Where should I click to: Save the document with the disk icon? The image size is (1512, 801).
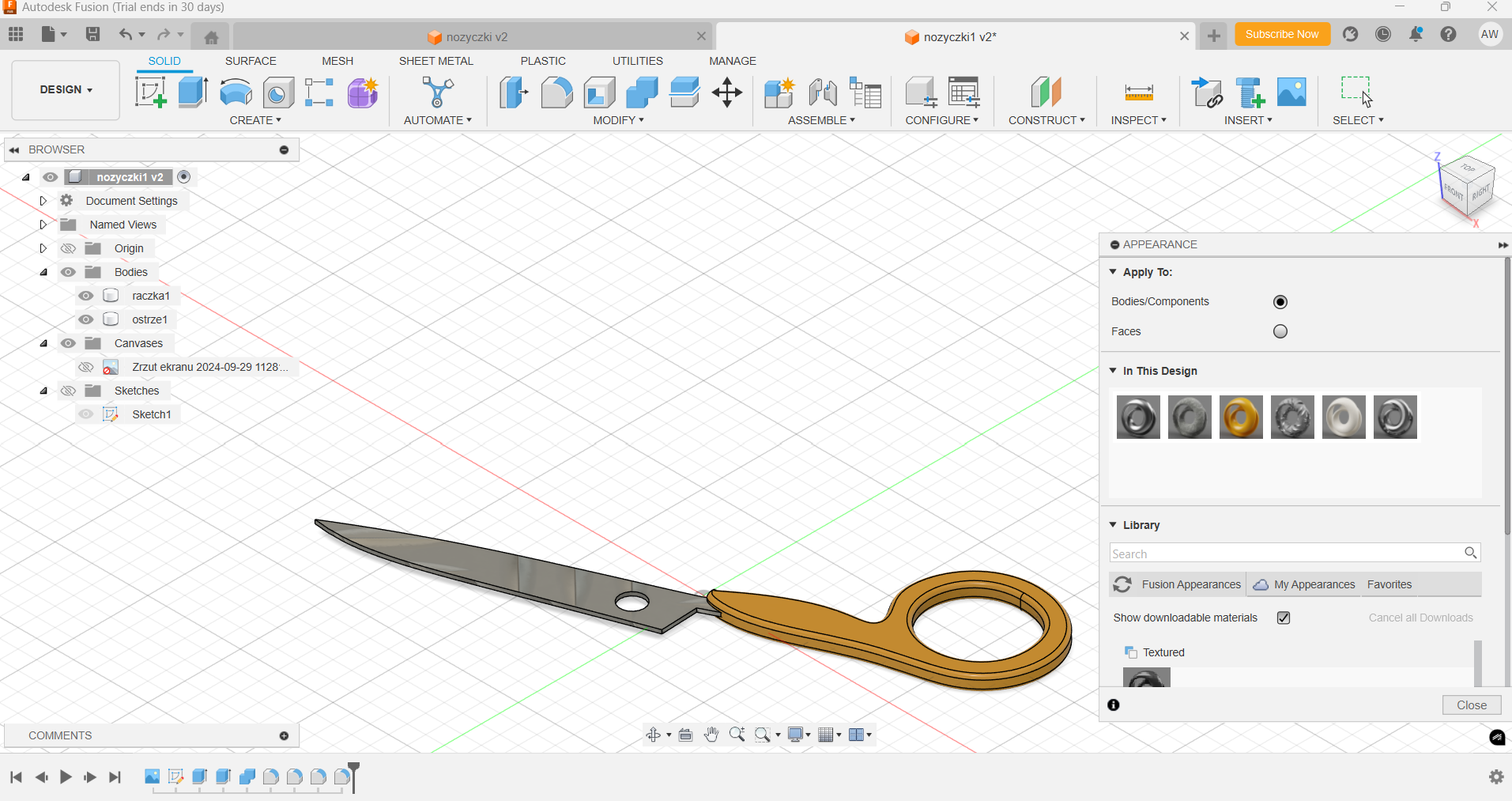click(93, 34)
